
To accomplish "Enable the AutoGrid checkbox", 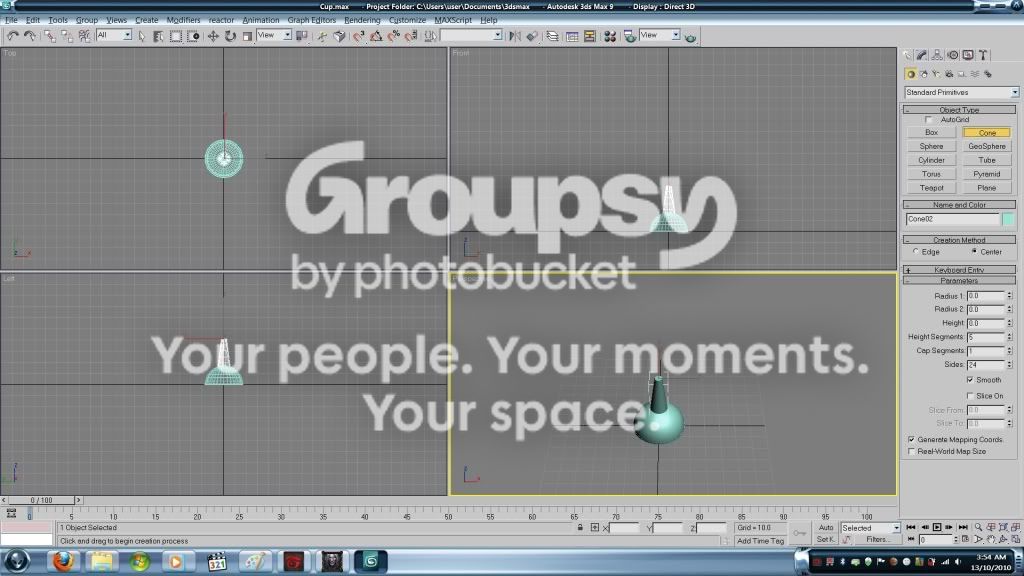I will 929,120.
